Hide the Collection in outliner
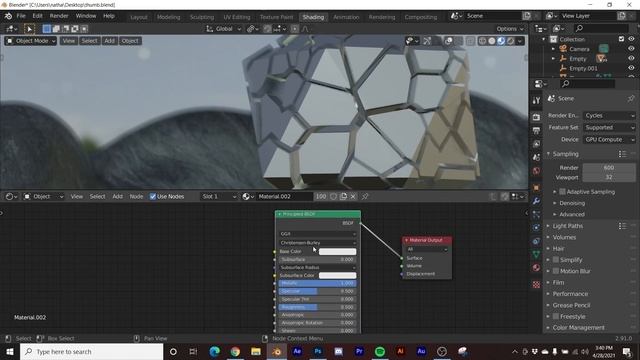Image resolution: width=640 pixels, height=360 pixels. (x=631, y=39)
